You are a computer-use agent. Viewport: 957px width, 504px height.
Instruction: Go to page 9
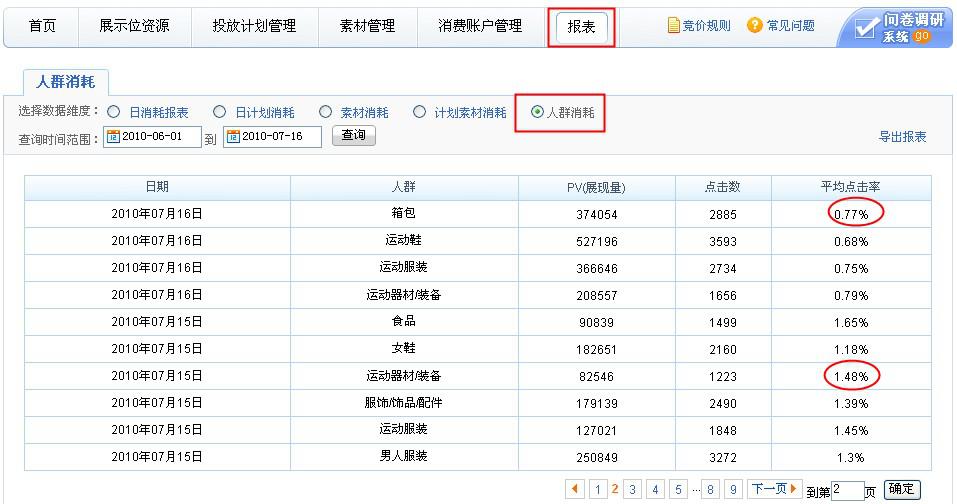click(734, 489)
